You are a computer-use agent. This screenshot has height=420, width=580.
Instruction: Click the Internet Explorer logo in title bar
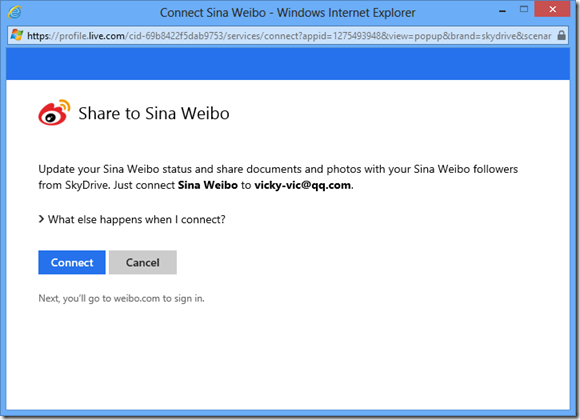coord(14,12)
